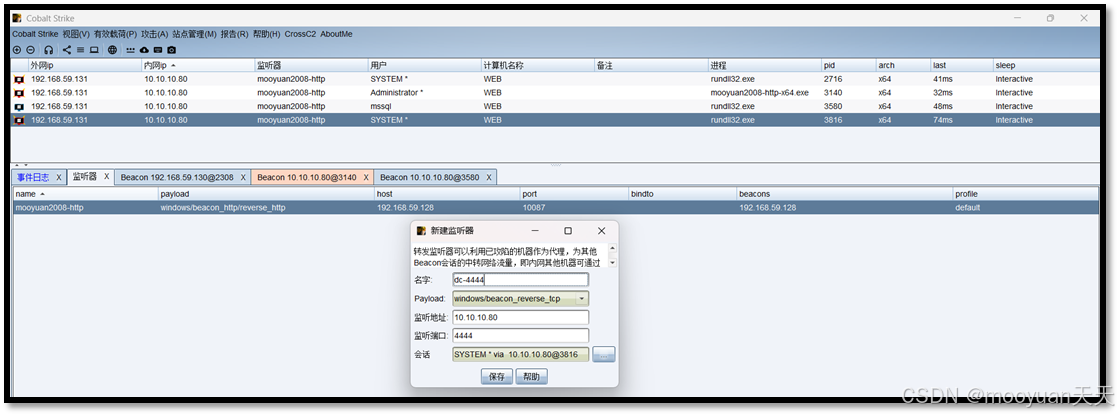The height and width of the screenshot is (416, 1119).
Task: Show session table via list-lines icon
Action: click(x=81, y=50)
